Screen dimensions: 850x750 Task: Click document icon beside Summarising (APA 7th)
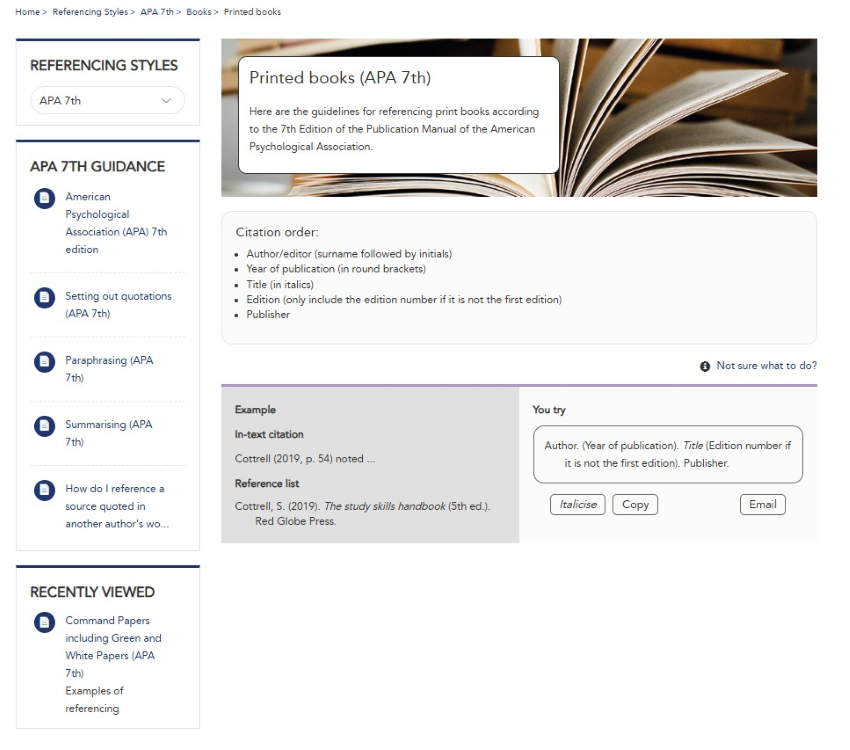[44, 426]
